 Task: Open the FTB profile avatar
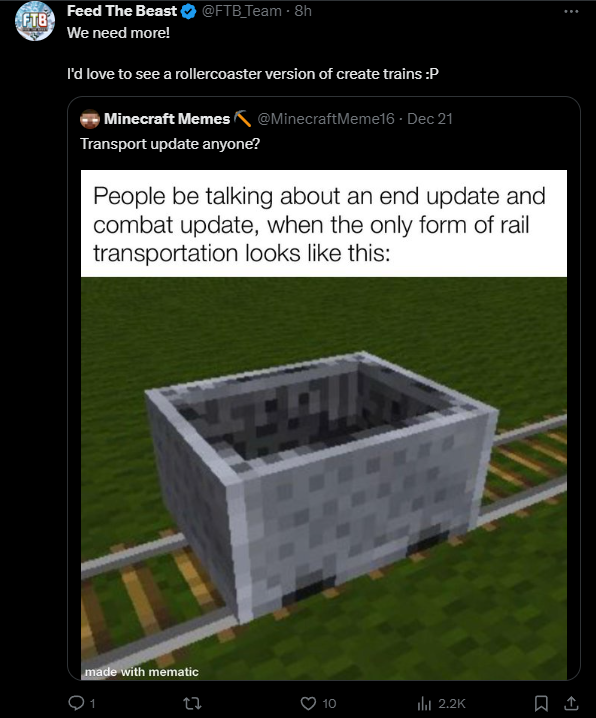tap(35, 21)
